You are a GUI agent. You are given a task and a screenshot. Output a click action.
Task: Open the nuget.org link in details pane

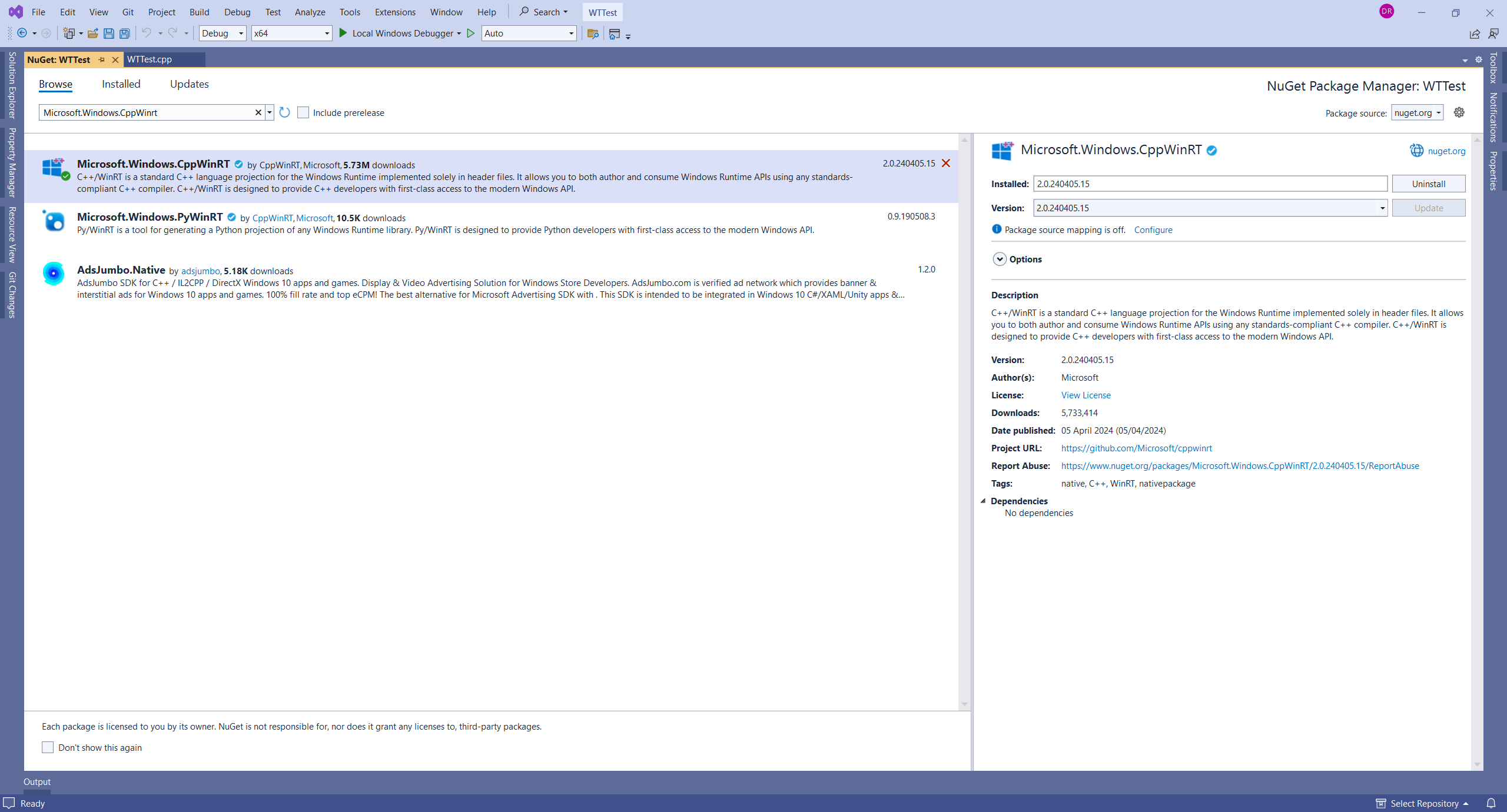1446,151
